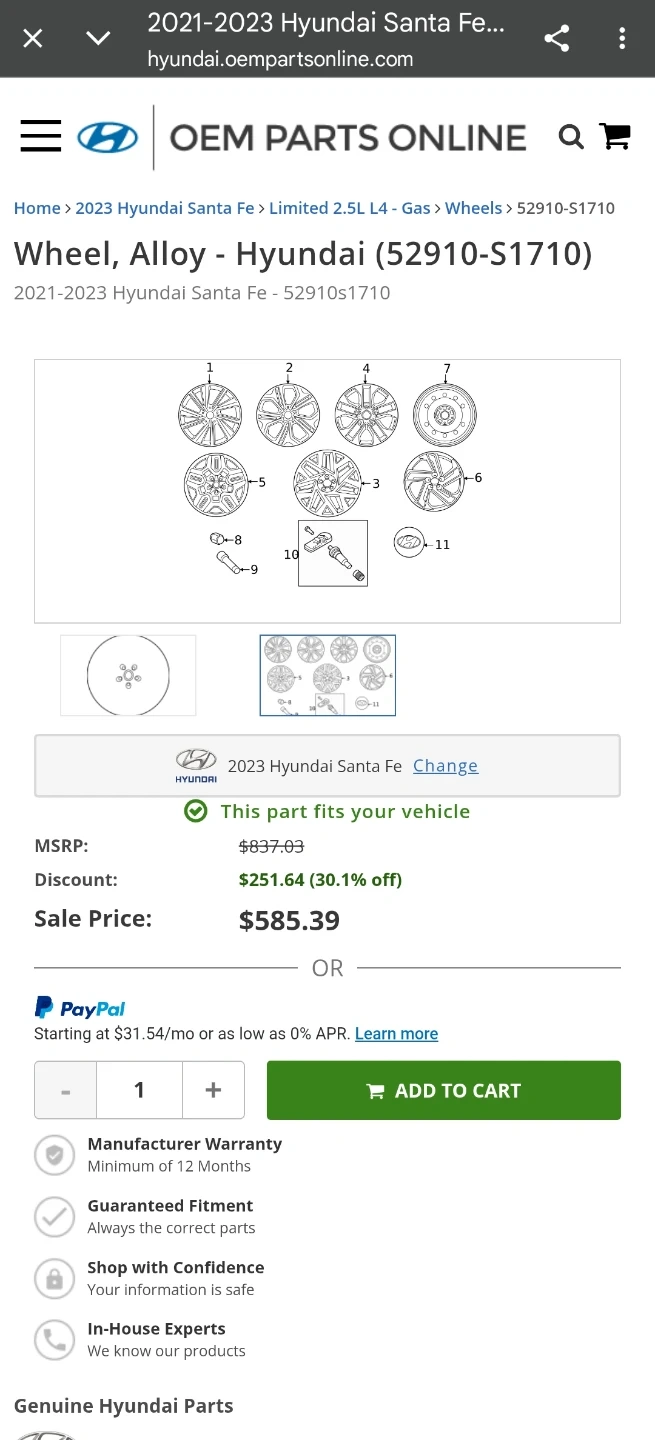Select the wheel diagram thumbnail

tap(328, 675)
